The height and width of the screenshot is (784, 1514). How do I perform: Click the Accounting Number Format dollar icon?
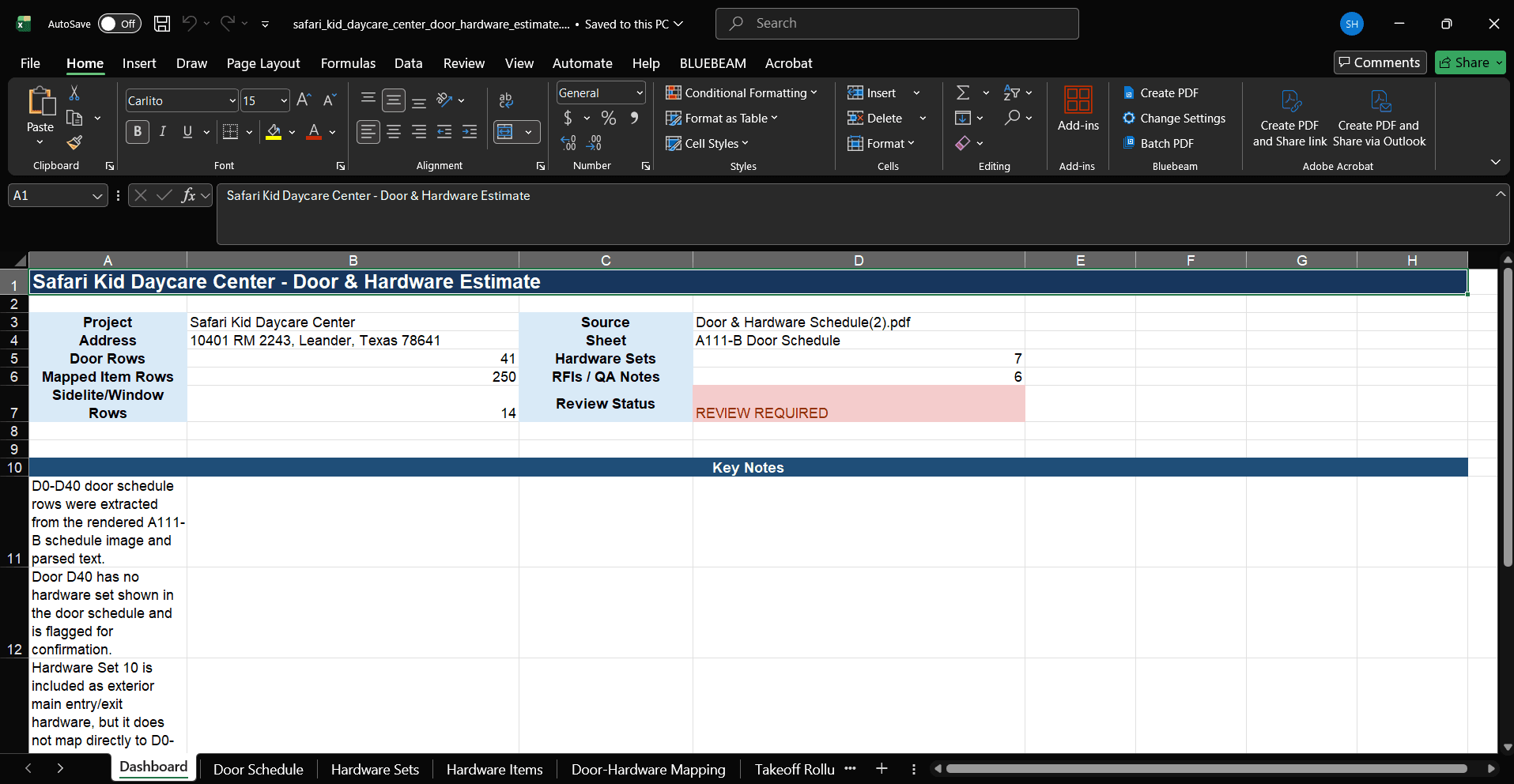tap(568, 118)
